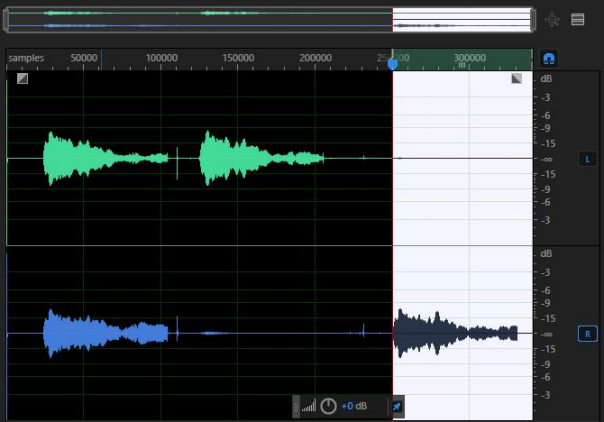Click the 'samples' time format label

click(x=26, y=58)
